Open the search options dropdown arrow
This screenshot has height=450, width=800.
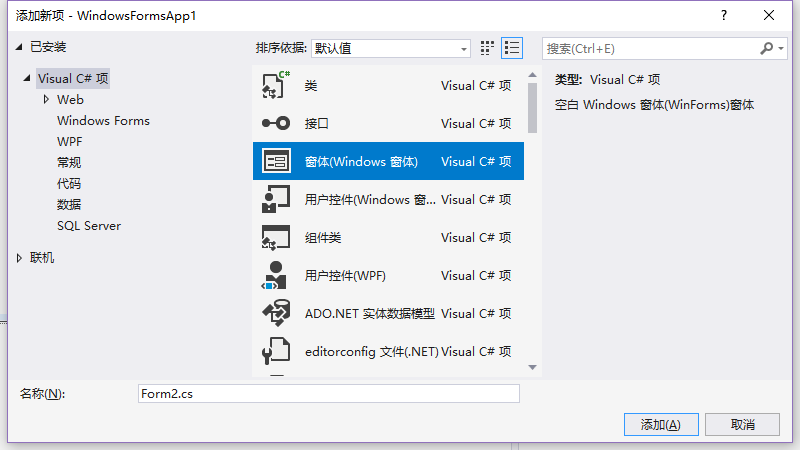pos(781,48)
